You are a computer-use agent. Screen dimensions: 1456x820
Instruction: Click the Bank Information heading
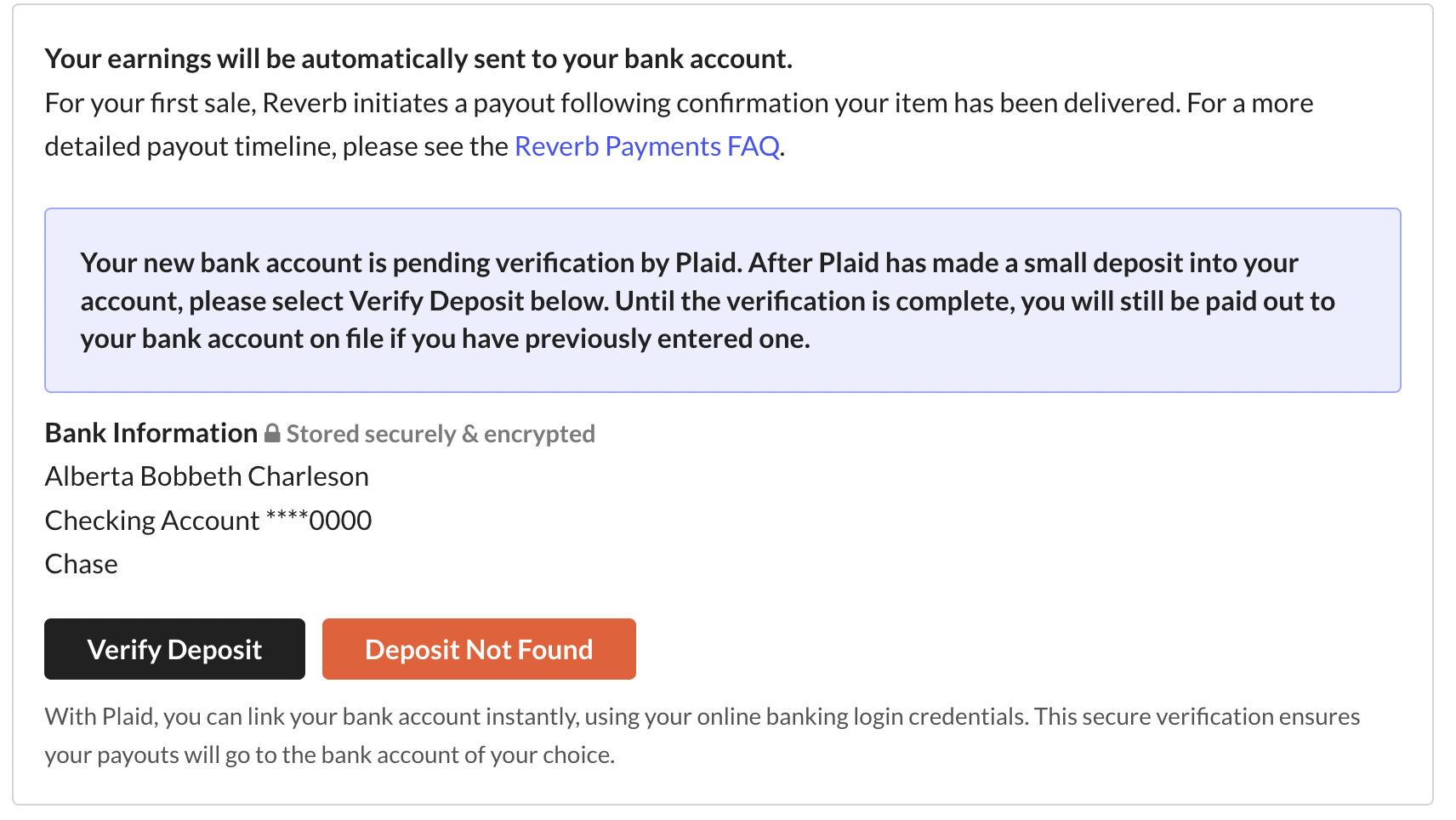pyautogui.click(x=151, y=433)
